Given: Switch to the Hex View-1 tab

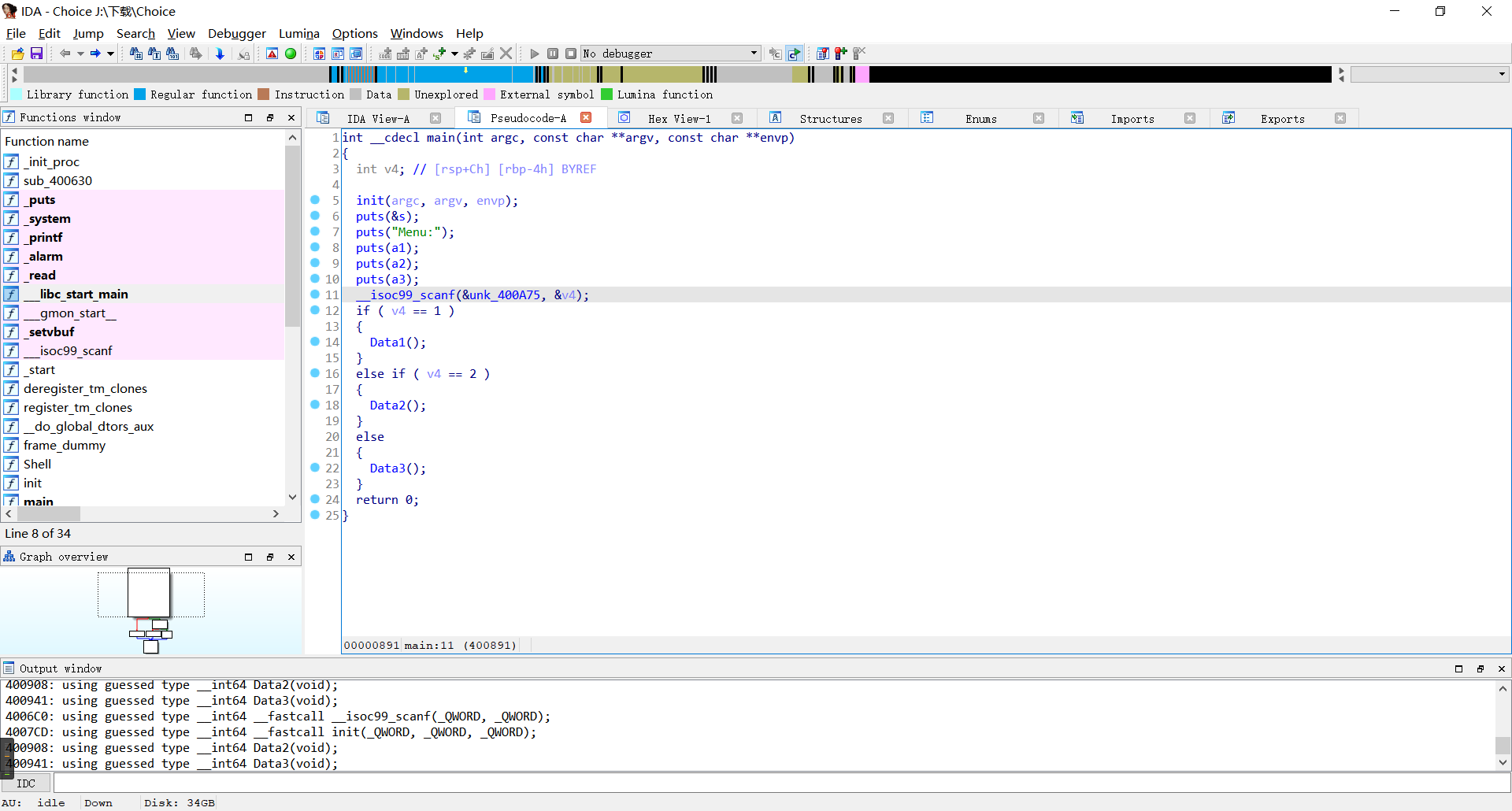Looking at the screenshot, I should [x=679, y=118].
